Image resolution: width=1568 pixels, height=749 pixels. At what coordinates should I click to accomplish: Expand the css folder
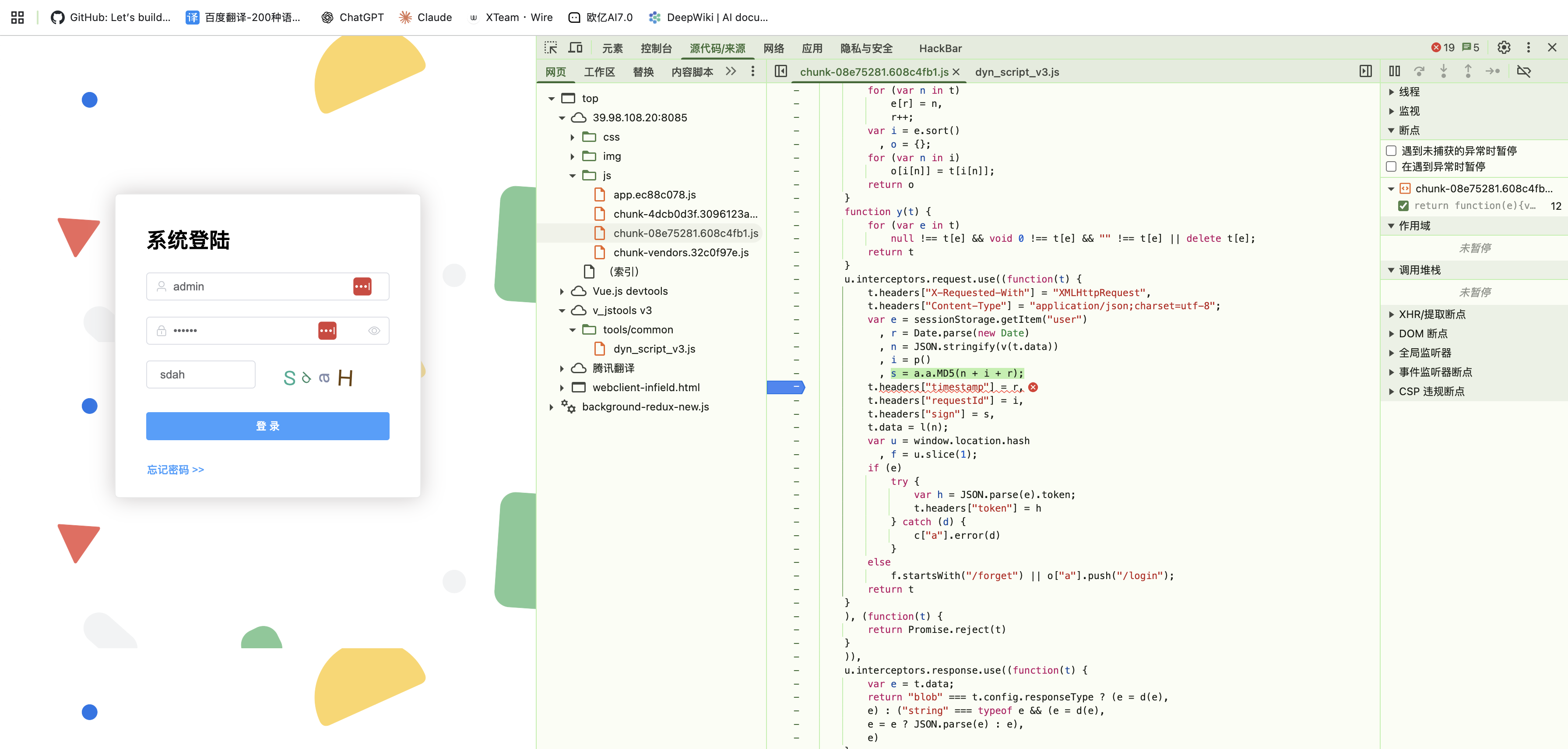pyautogui.click(x=572, y=137)
